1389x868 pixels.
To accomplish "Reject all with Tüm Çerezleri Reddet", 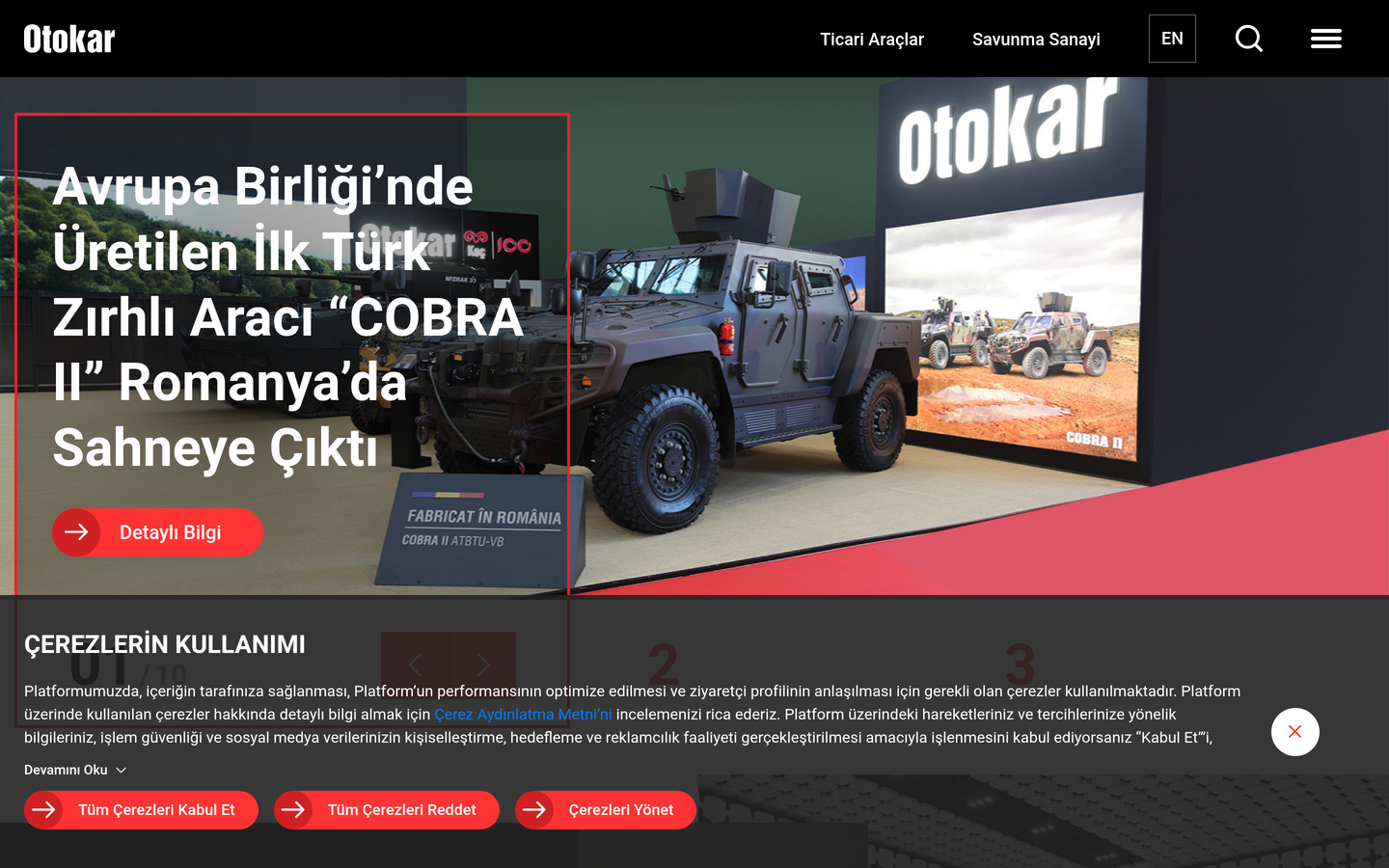I will tap(387, 810).
